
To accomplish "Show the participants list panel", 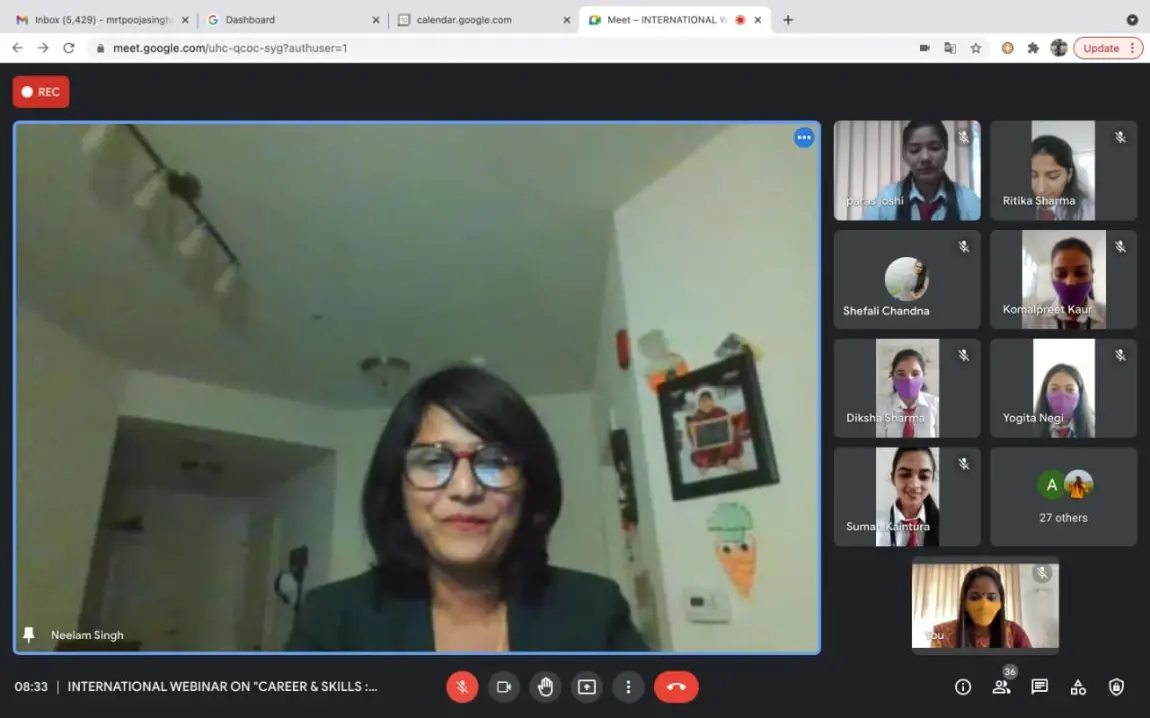I will tap(1001, 687).
